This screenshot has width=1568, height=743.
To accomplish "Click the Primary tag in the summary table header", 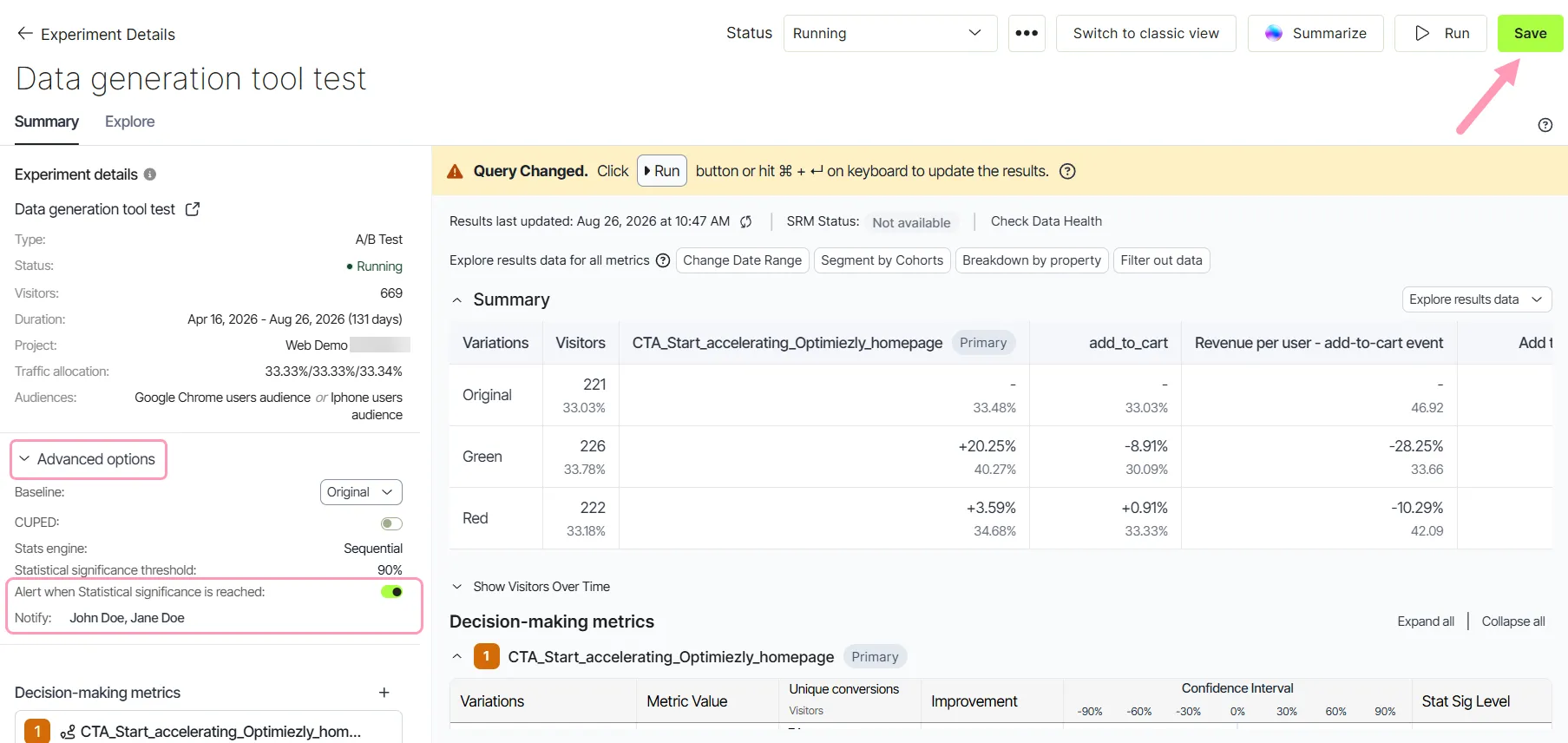I will point(983,343).
